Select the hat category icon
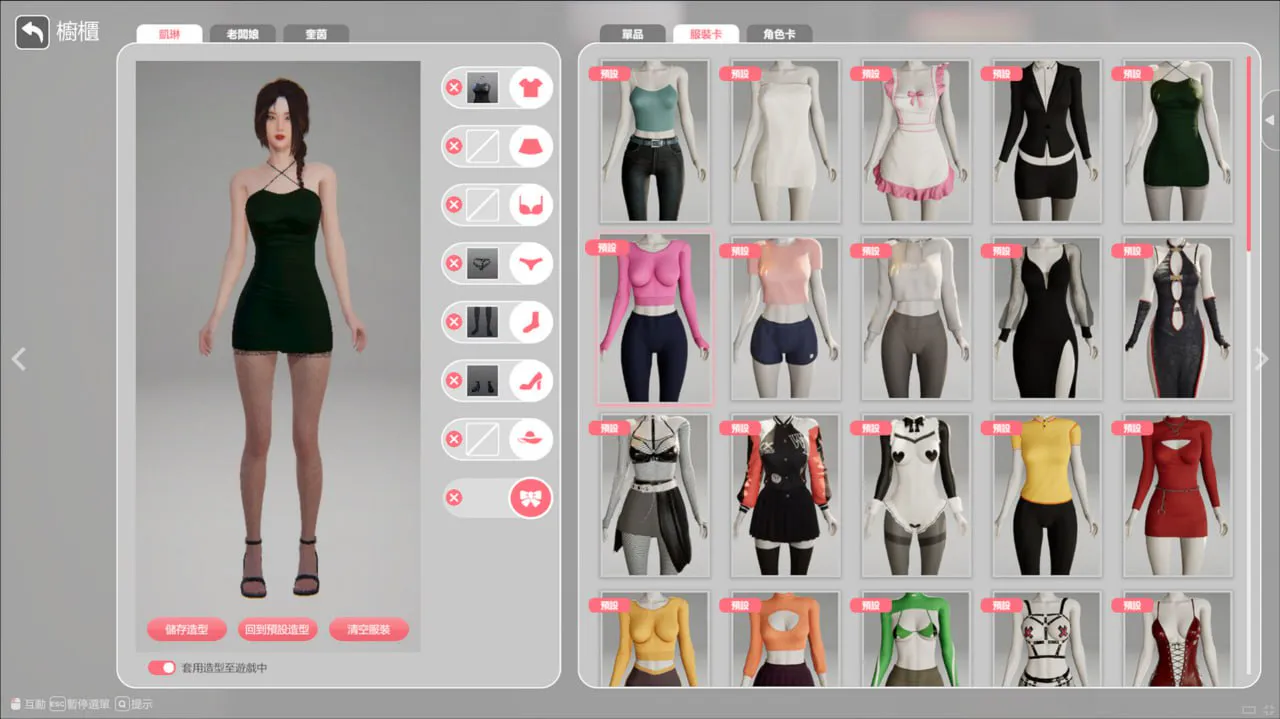This screenshot has width=1280, height=719. [530, 439]
